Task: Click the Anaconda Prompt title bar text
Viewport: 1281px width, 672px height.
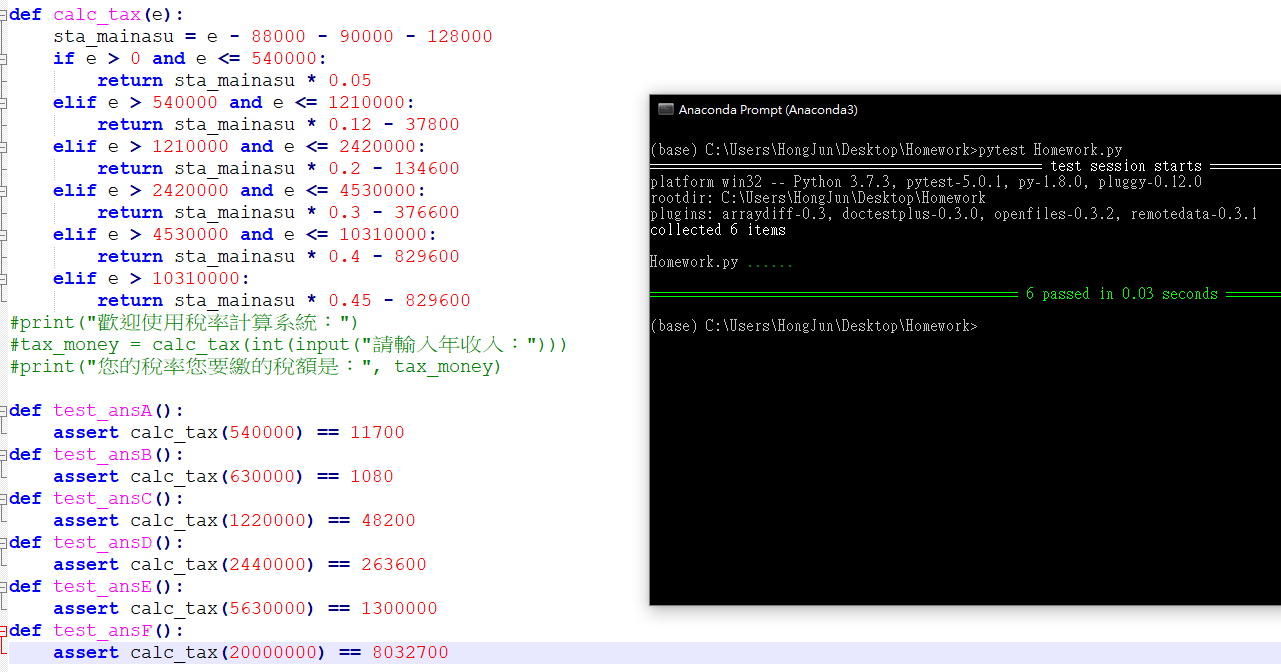Action: (767, 110)
